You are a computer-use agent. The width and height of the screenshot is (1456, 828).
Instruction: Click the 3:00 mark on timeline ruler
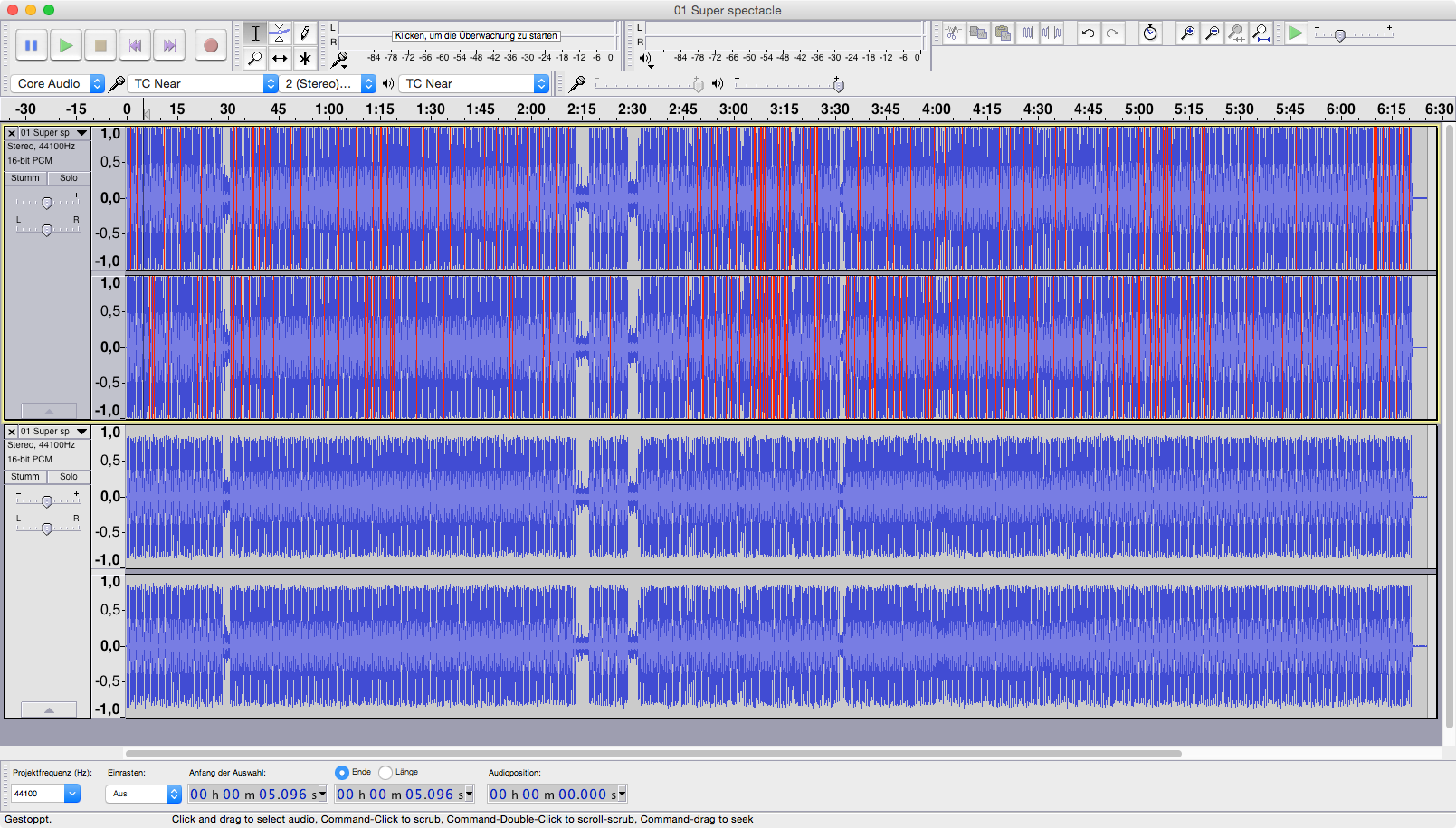pos(734,109)
